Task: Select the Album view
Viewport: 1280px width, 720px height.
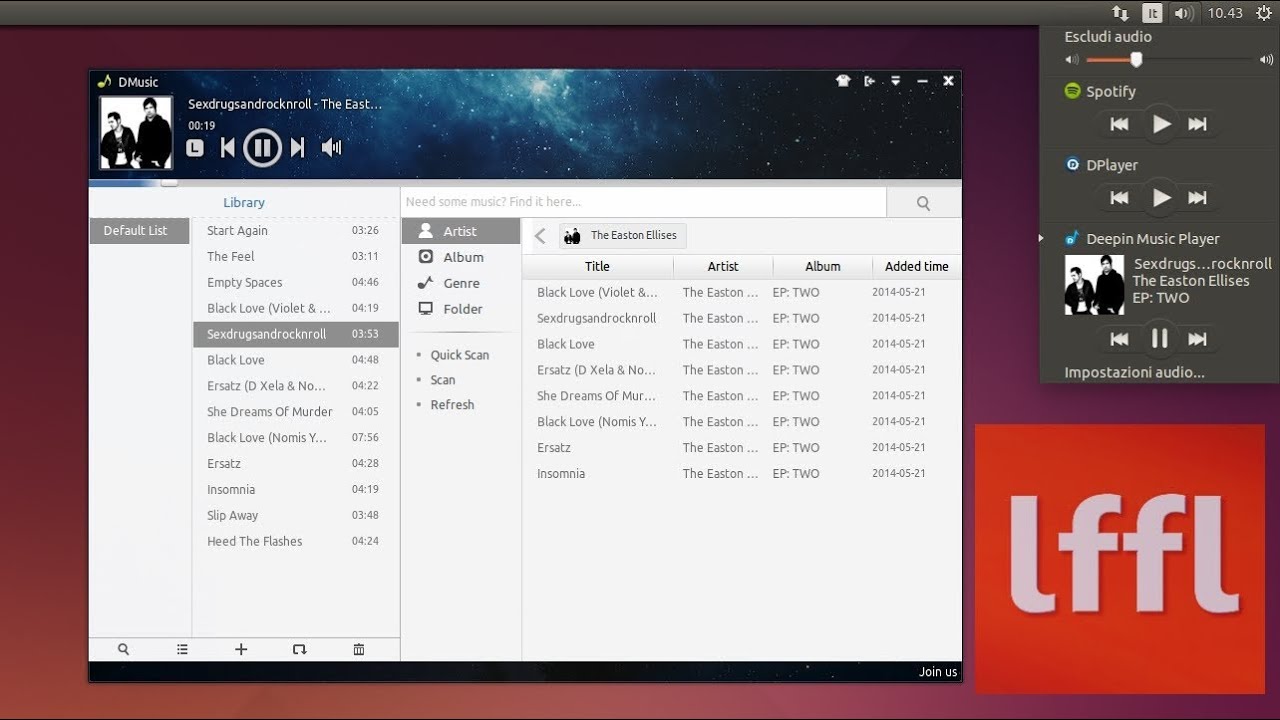Action: pos(461,257)
